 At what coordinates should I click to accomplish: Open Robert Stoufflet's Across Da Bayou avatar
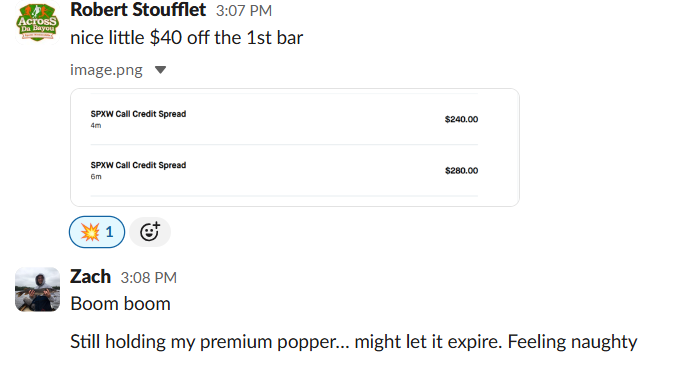[x=37, y=22]
